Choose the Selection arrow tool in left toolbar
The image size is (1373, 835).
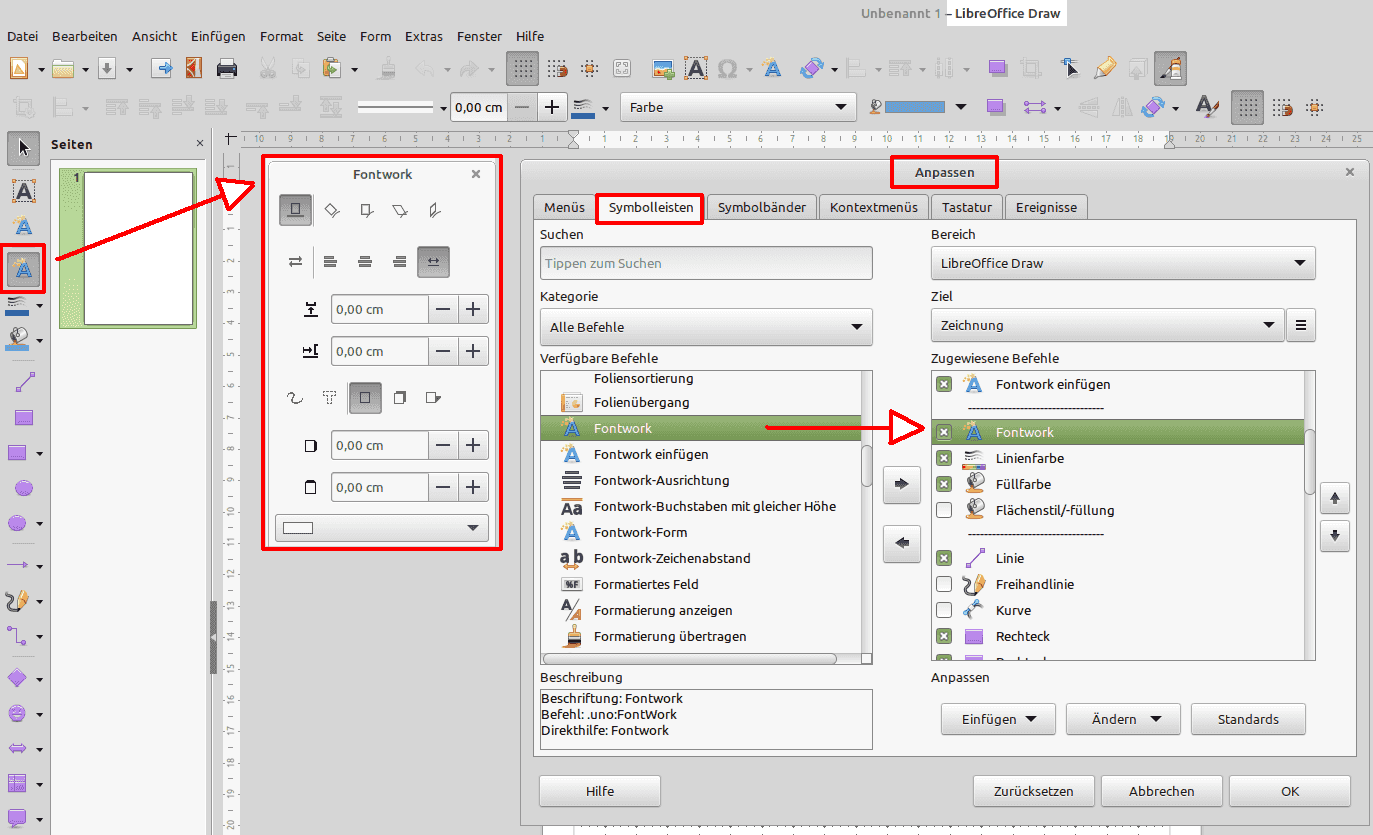coord(24,148)
